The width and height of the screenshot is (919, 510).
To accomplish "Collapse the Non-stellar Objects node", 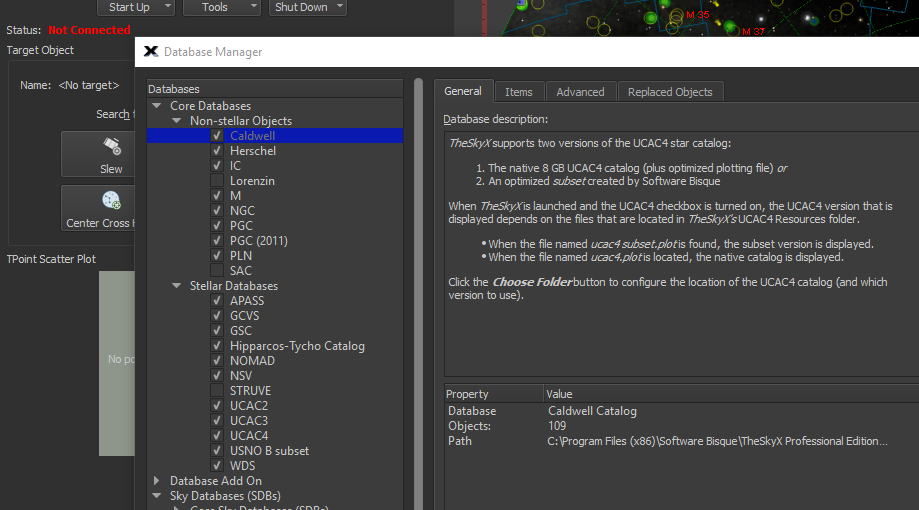I will point(176,121).
